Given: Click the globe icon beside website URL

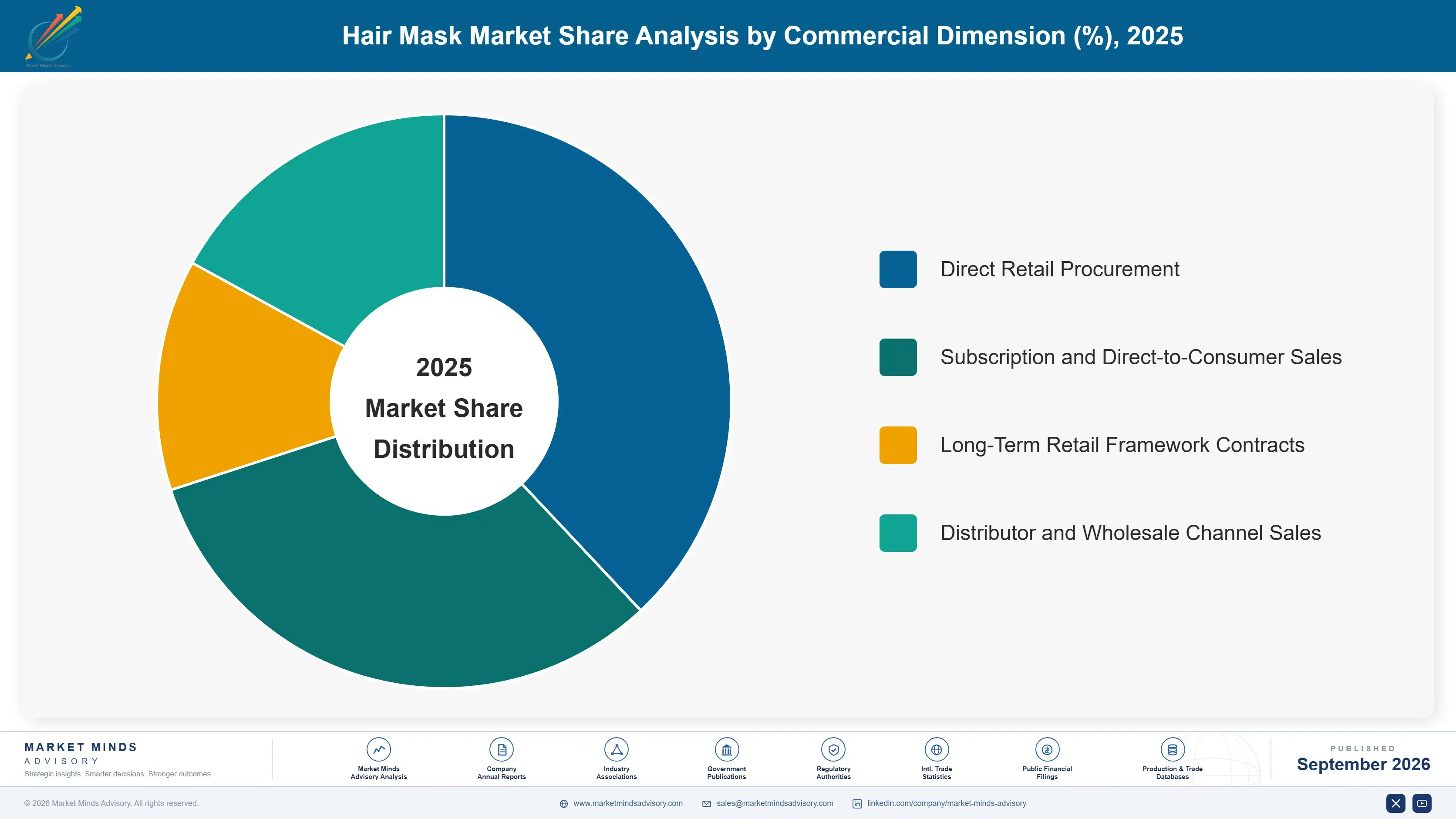Looking at the screenshot, I should pyautogui.click(x=563, y=804).
